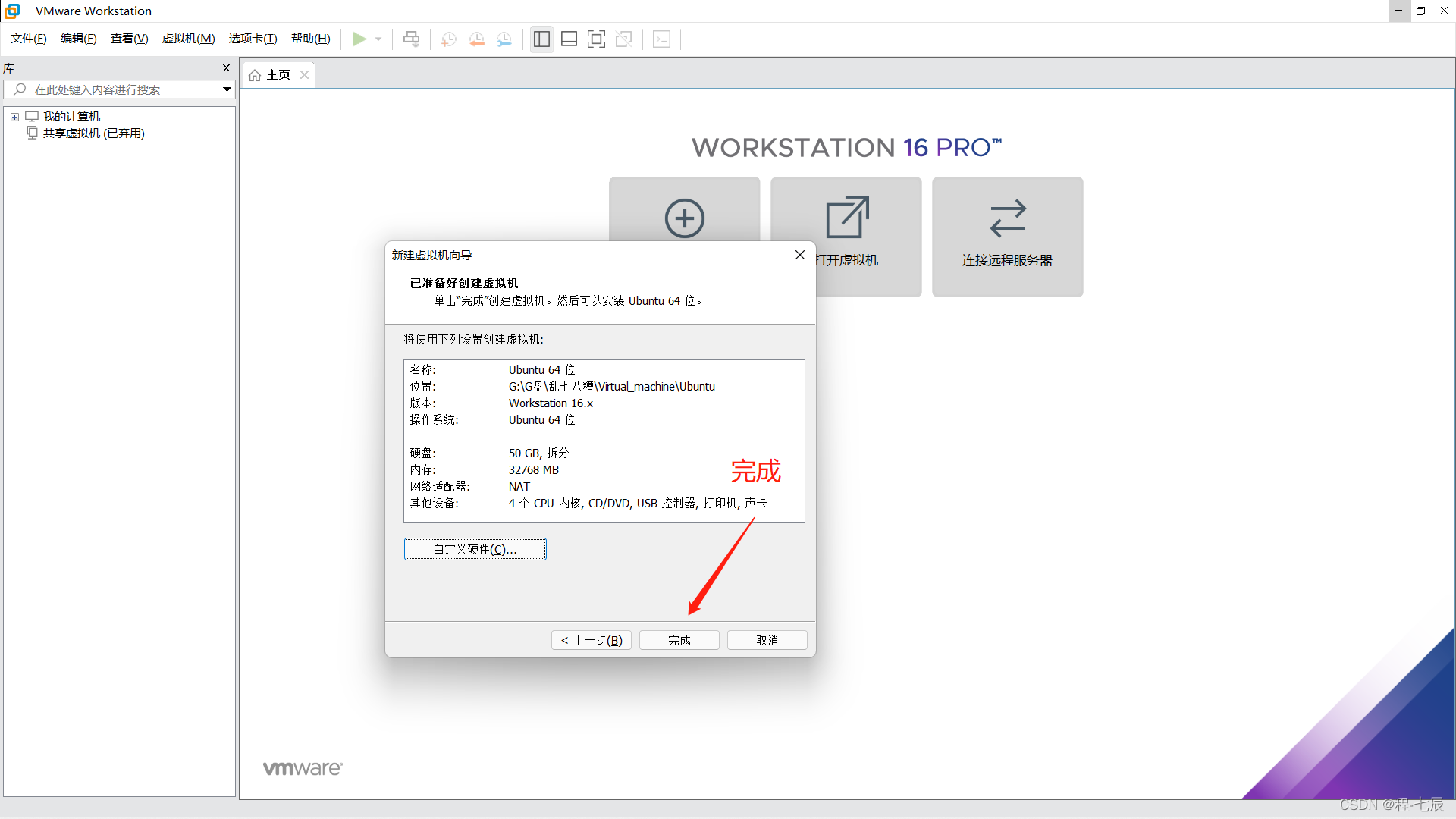
Task: Close the 新建虚拟机向导 dialog
Action: pos(800,256)
